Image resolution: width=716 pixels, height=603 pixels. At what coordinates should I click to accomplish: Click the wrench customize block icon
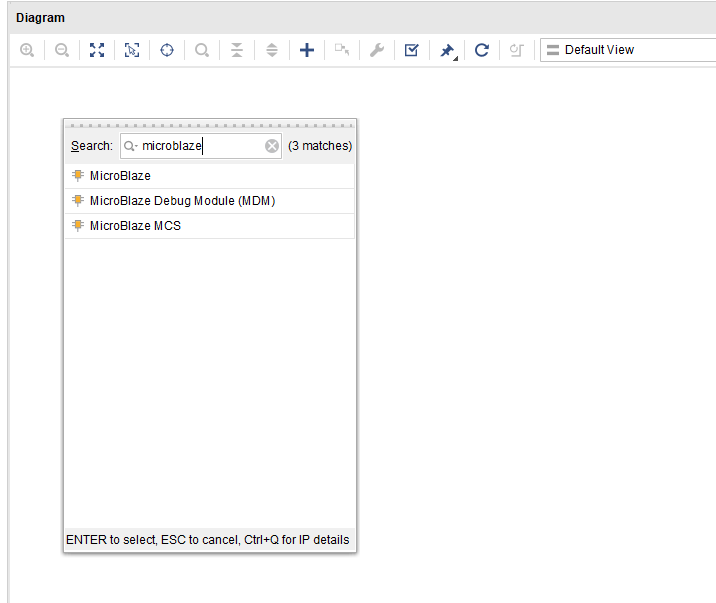click(x=377, y=50)
